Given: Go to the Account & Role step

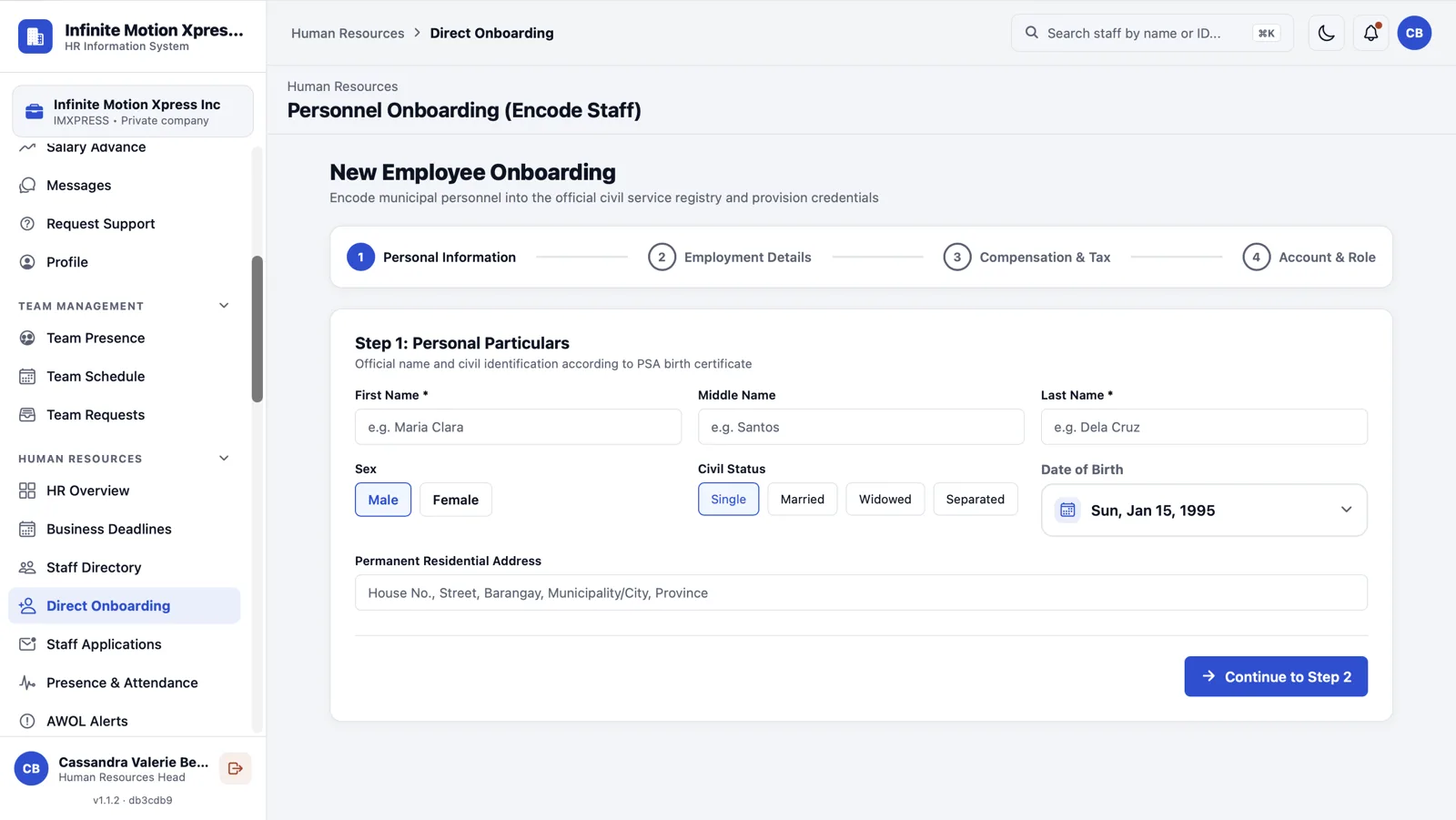Looking at the screenshot, I should (x=1309, y=258).
